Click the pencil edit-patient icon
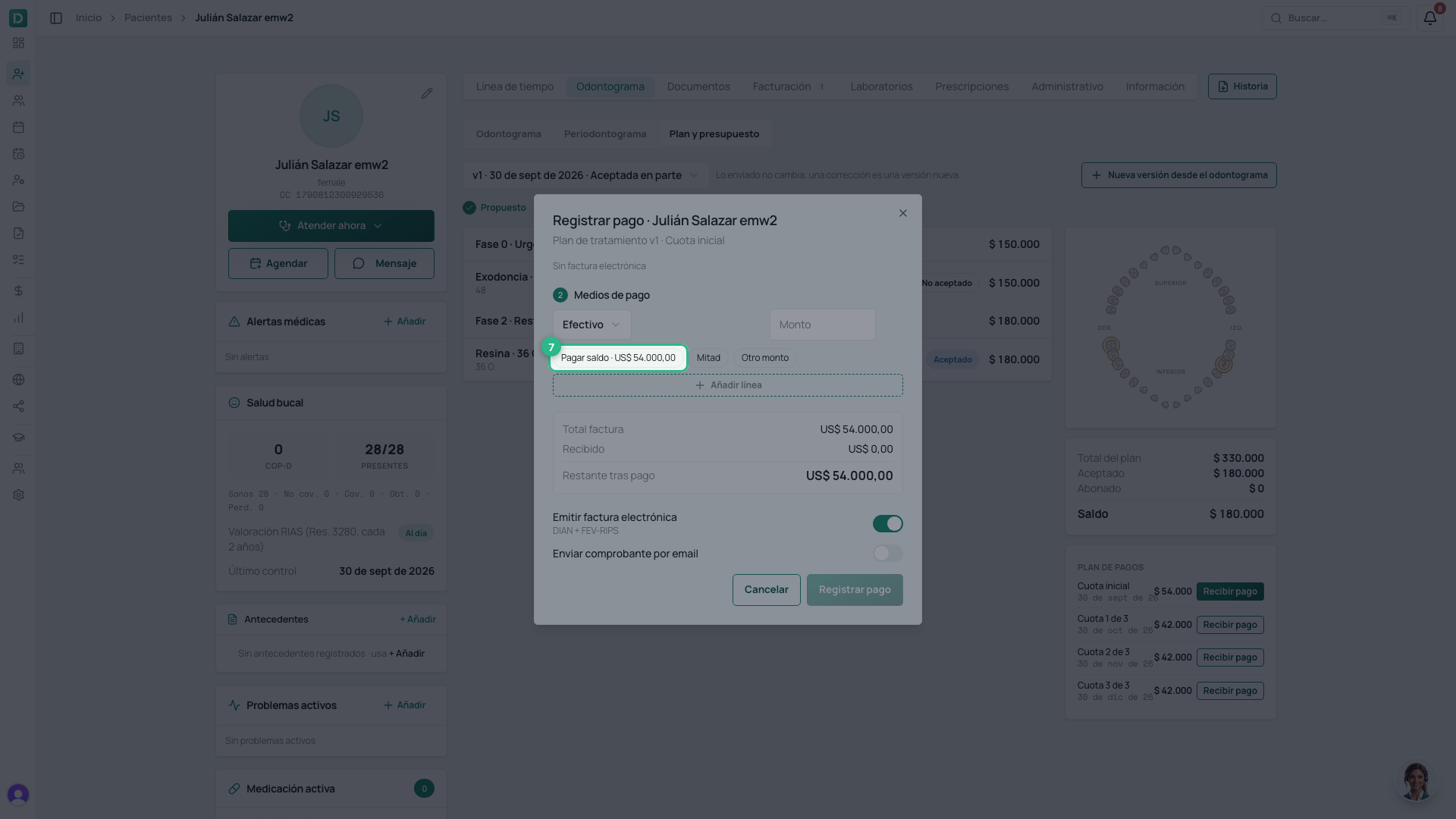The height and width of the screenshot is (819, 1456). (427, 93)
